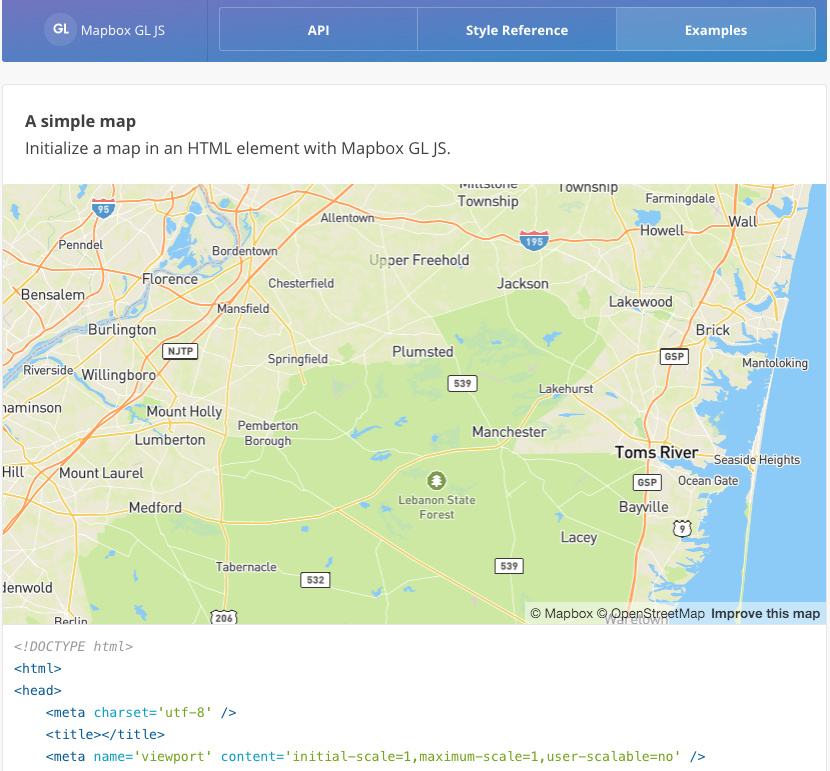Click the Plumsted map label
Viewport: 830px width, 771px height.
tap(422, 351)
